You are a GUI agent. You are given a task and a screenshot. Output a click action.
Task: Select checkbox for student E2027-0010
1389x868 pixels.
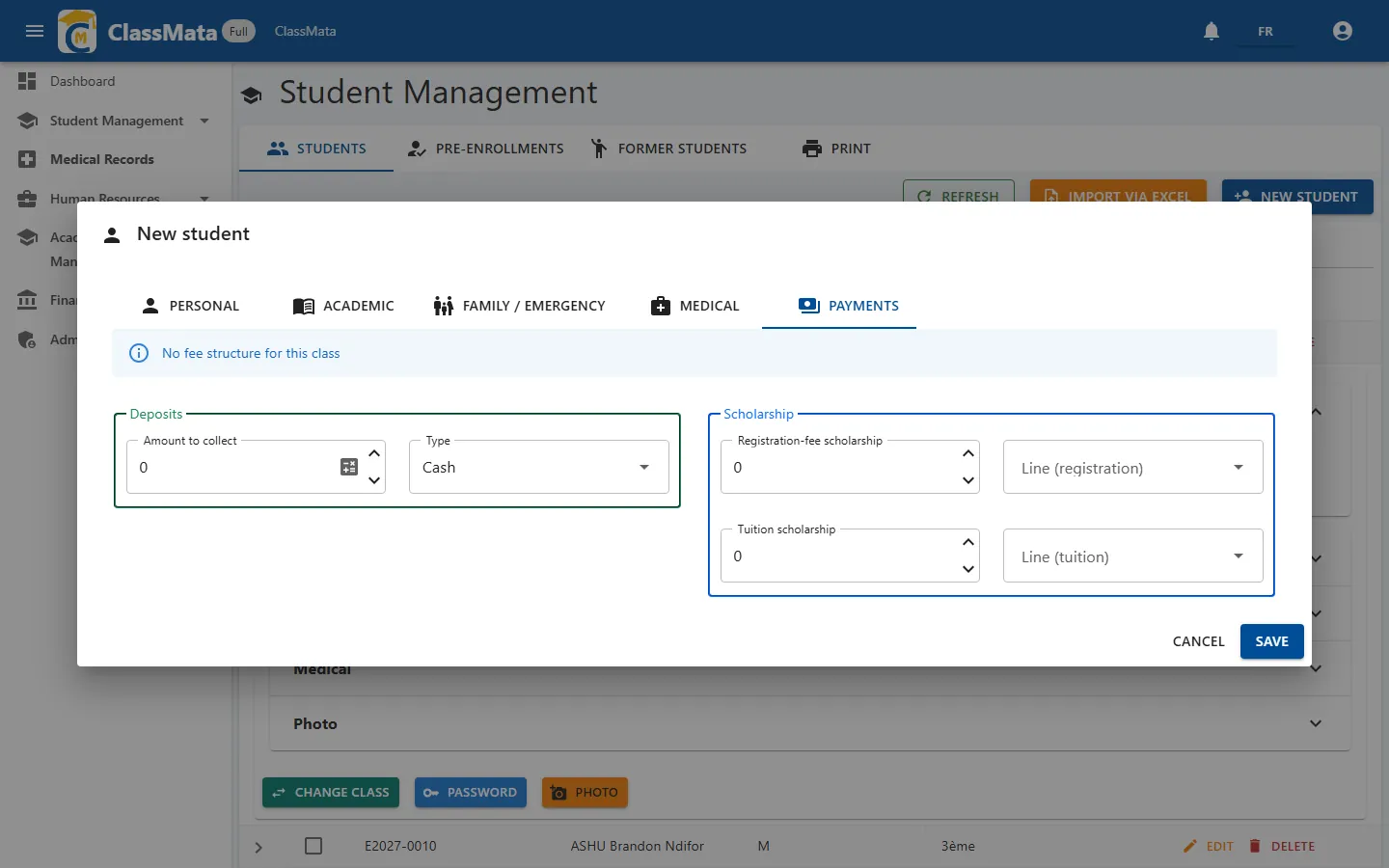point(313,846)
